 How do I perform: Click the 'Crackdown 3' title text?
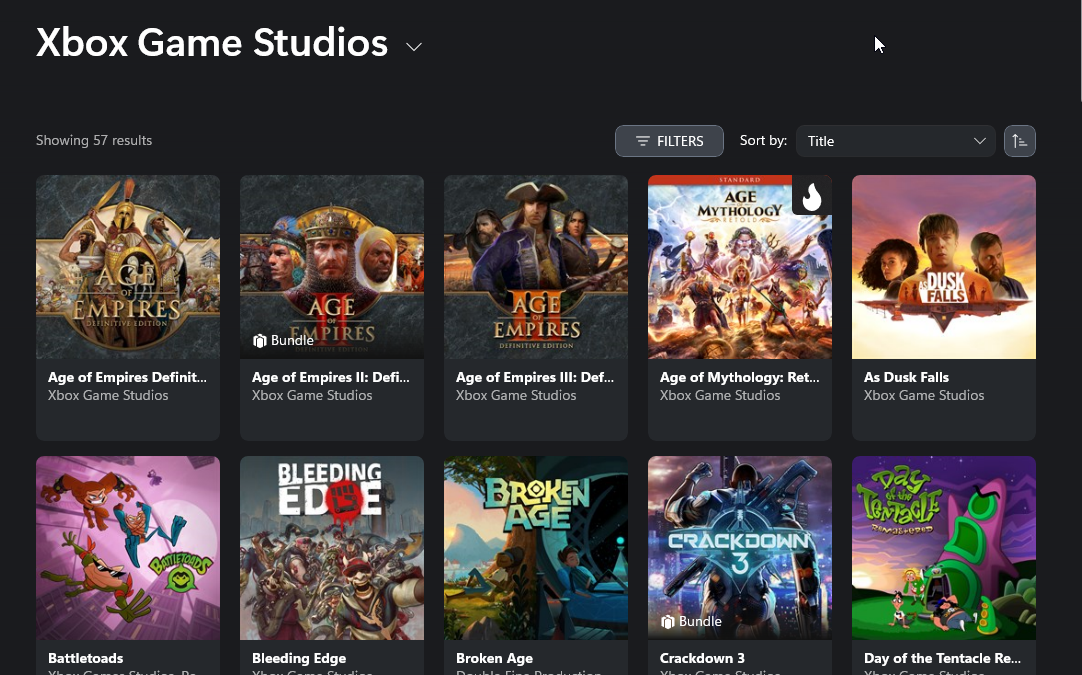click(702, 658)
